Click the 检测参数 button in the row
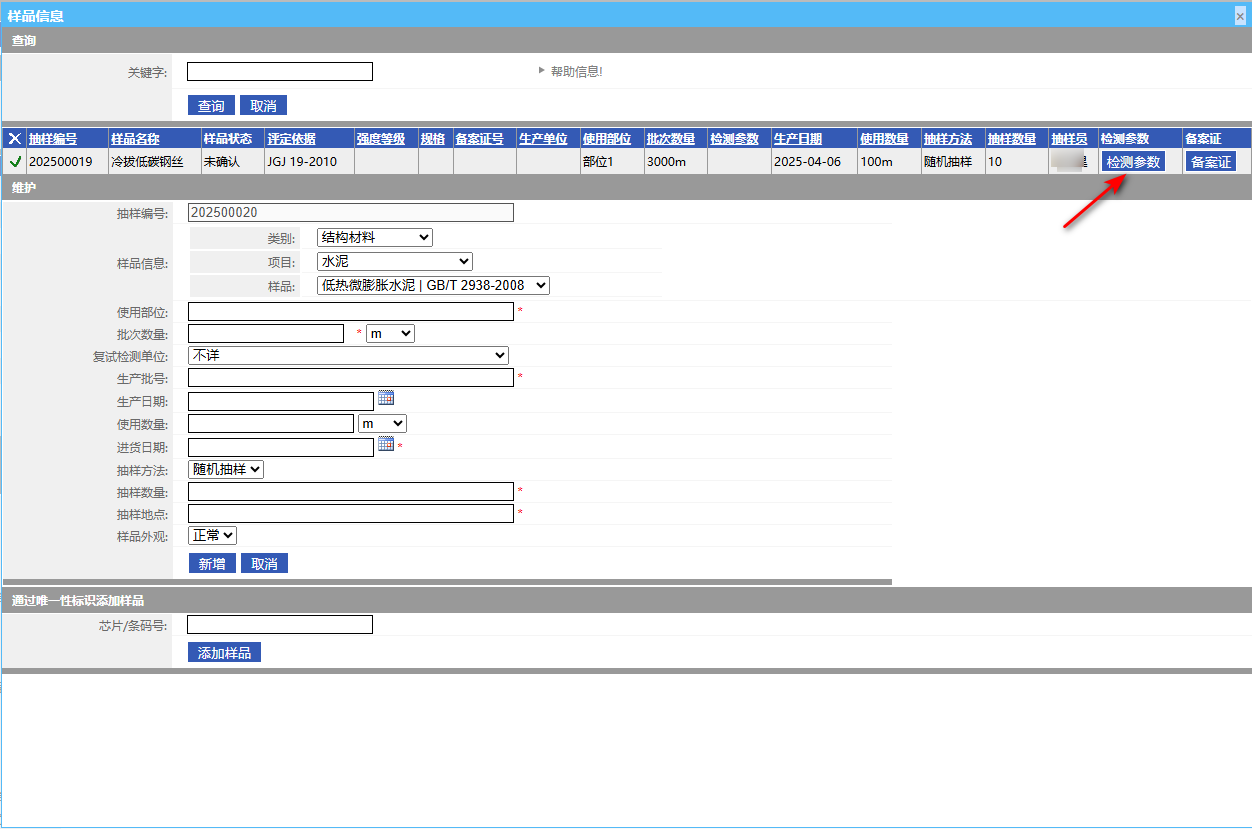Screen dimensions: 1252x829 1133,161
